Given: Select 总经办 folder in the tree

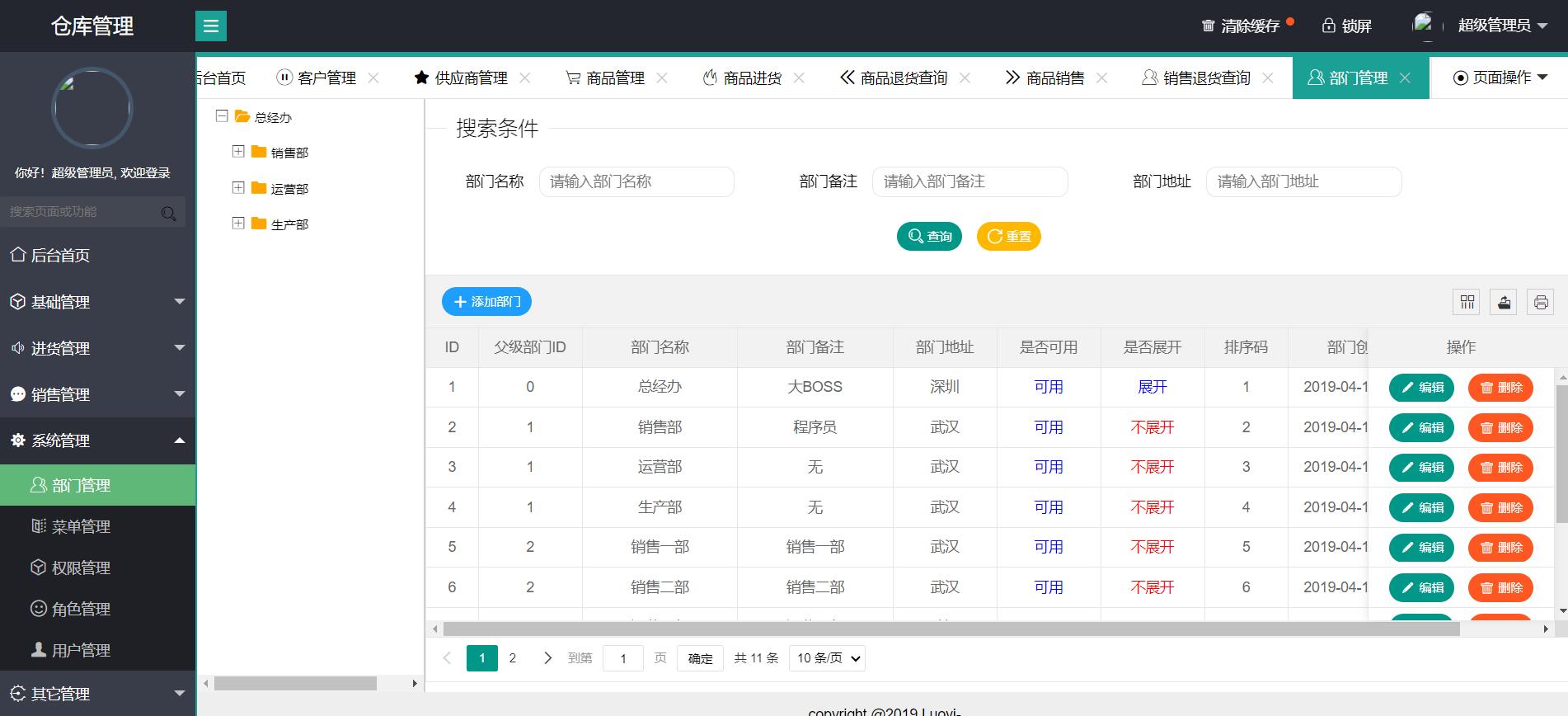Looking at the screenshot, I should click(263, 117).
